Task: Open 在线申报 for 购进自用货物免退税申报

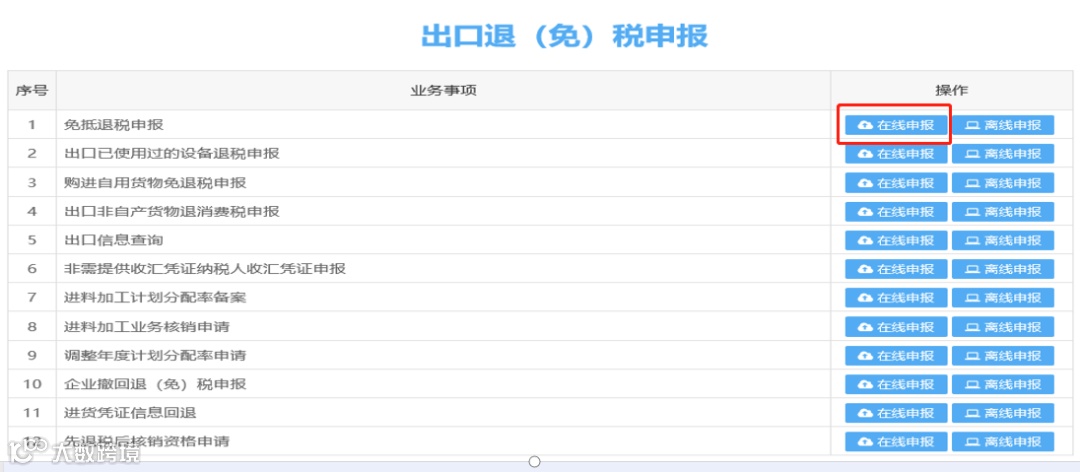Action: (896, 183)
